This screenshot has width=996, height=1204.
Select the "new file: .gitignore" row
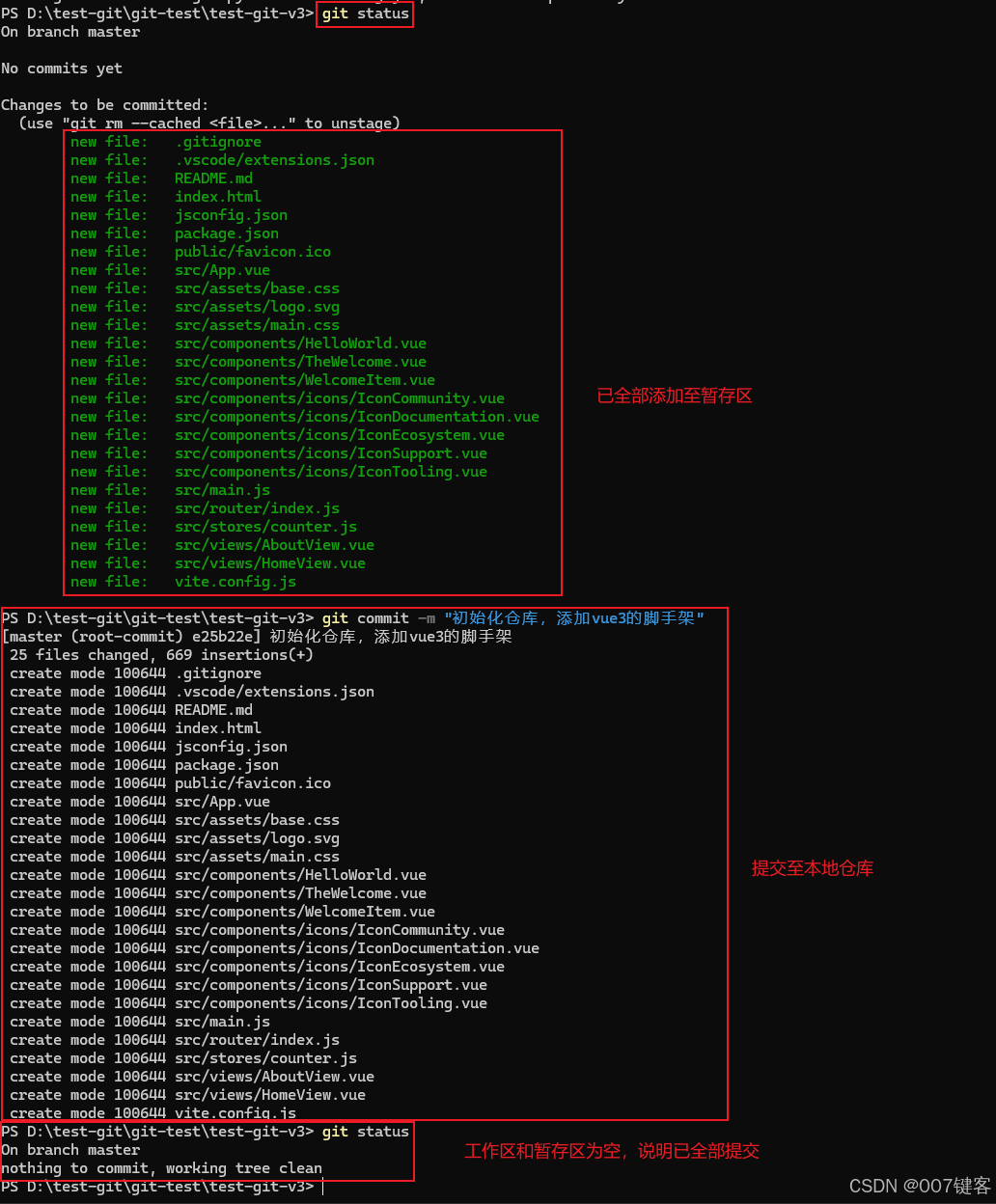click(166, 142)
